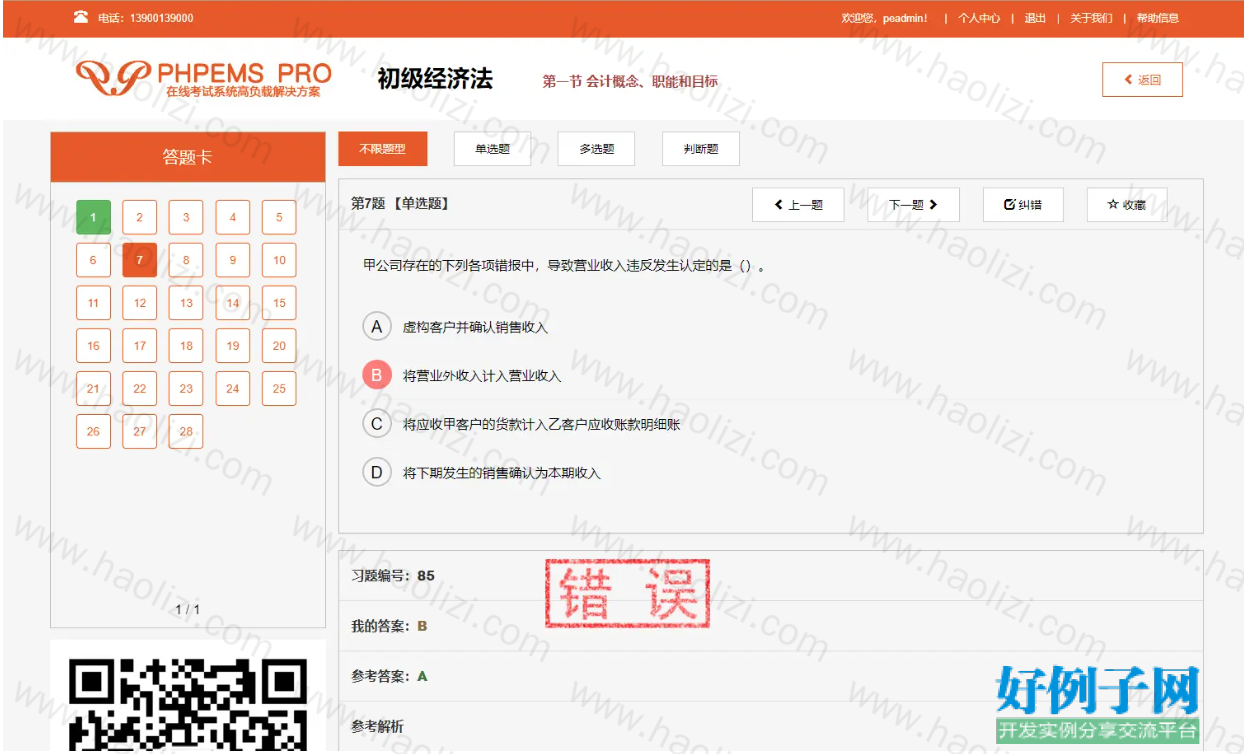Screen dimensions: 1244x754
Task: Jump to question 19 on answer card
Action: pos(233,346)
